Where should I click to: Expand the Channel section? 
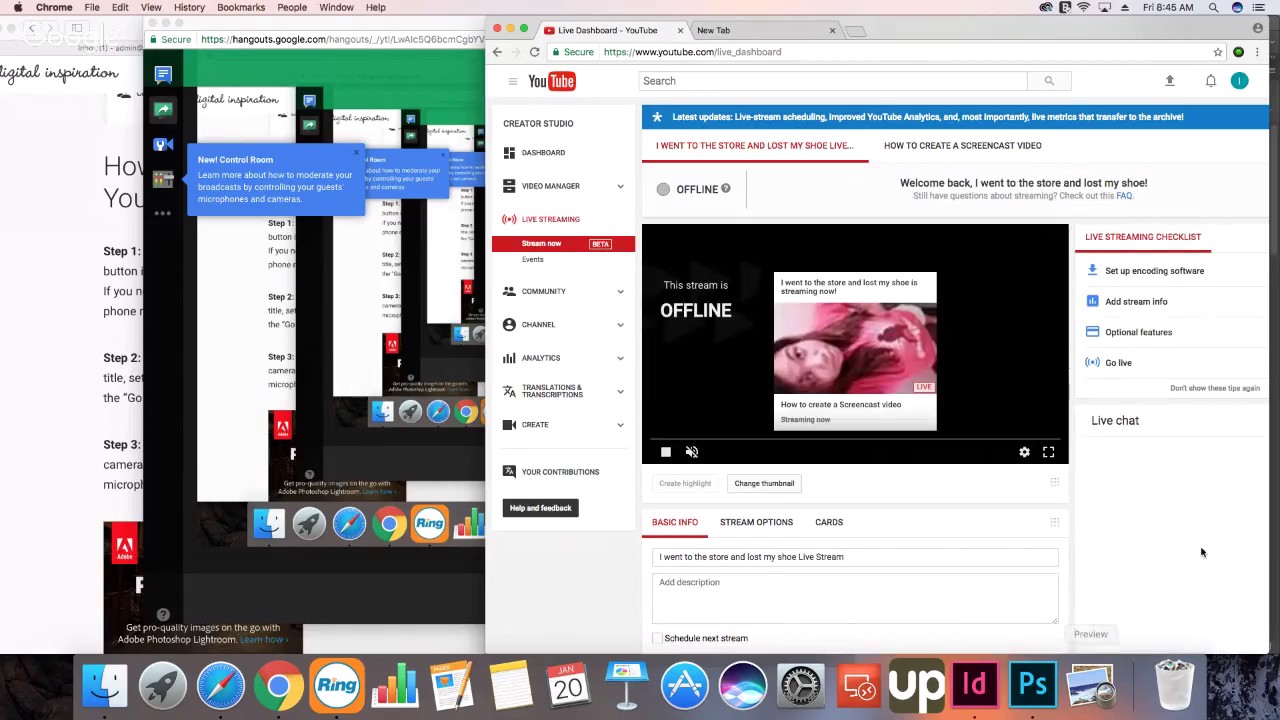click(620, 325)
